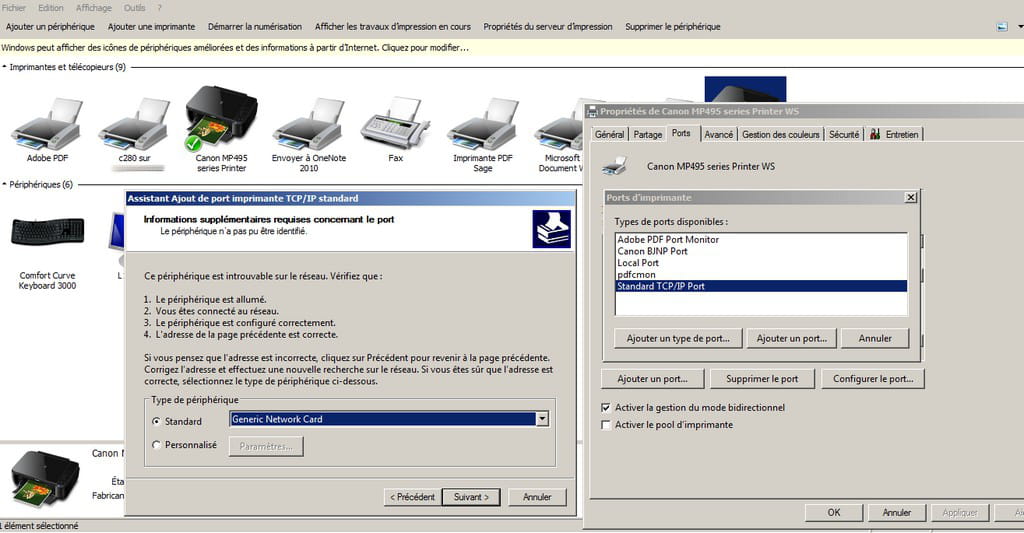Uncheck Activer la gestion du mode bidirectionnel
1024x533 pixels.
[x=606, y=408]
